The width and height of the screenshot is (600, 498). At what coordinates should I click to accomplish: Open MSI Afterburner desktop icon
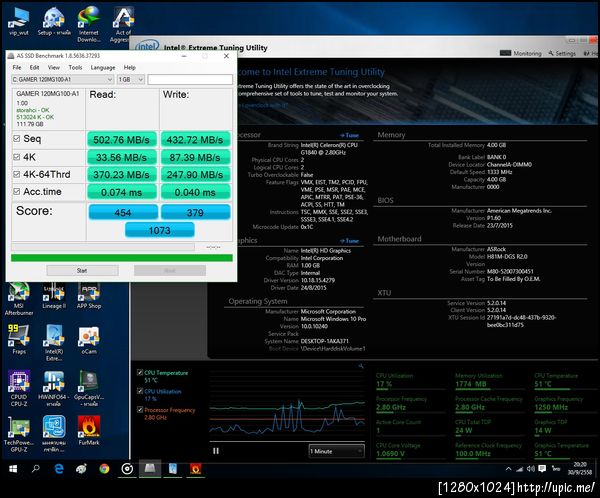click(18, 299)
